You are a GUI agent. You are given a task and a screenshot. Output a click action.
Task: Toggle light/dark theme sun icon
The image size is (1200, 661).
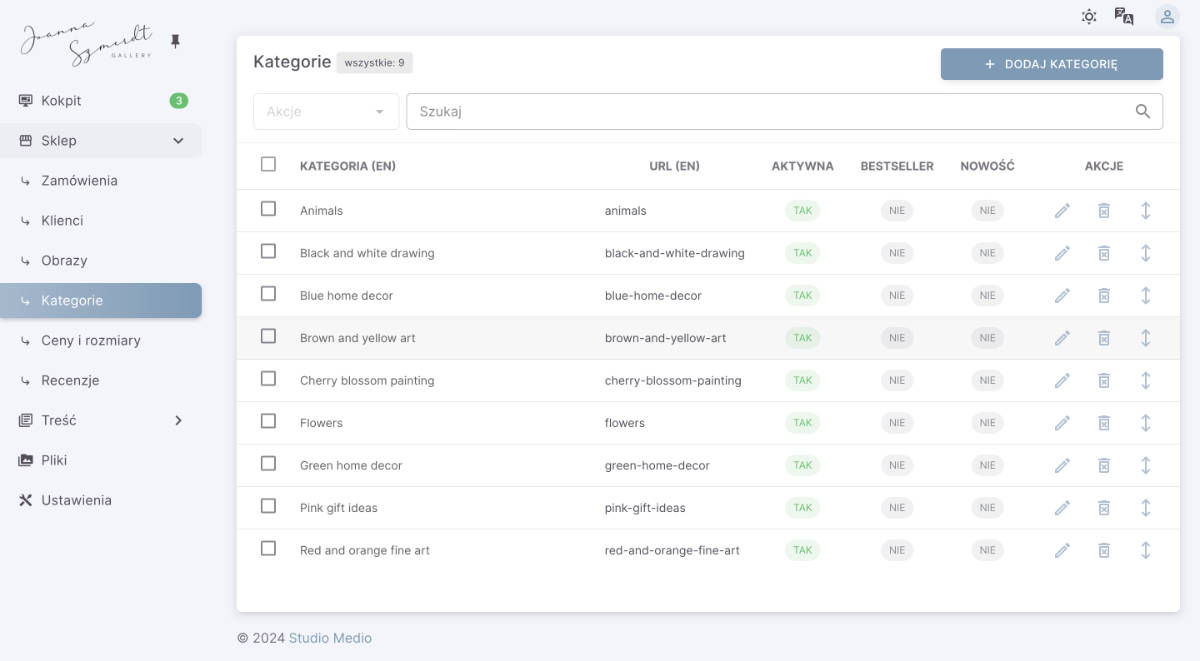tap(1089, 16)
